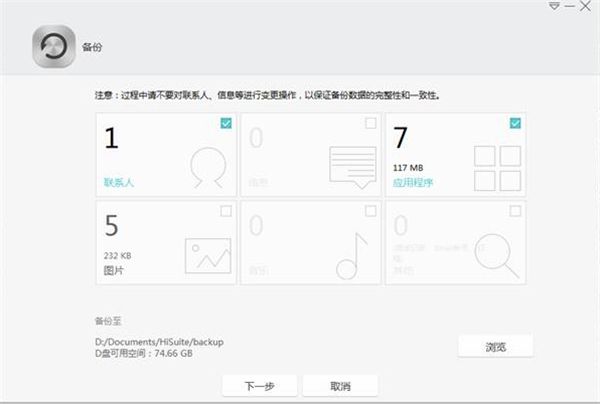This screenshot has width=600, height=404.
Task: Select the 应用程序 label text
Action: 412,184
